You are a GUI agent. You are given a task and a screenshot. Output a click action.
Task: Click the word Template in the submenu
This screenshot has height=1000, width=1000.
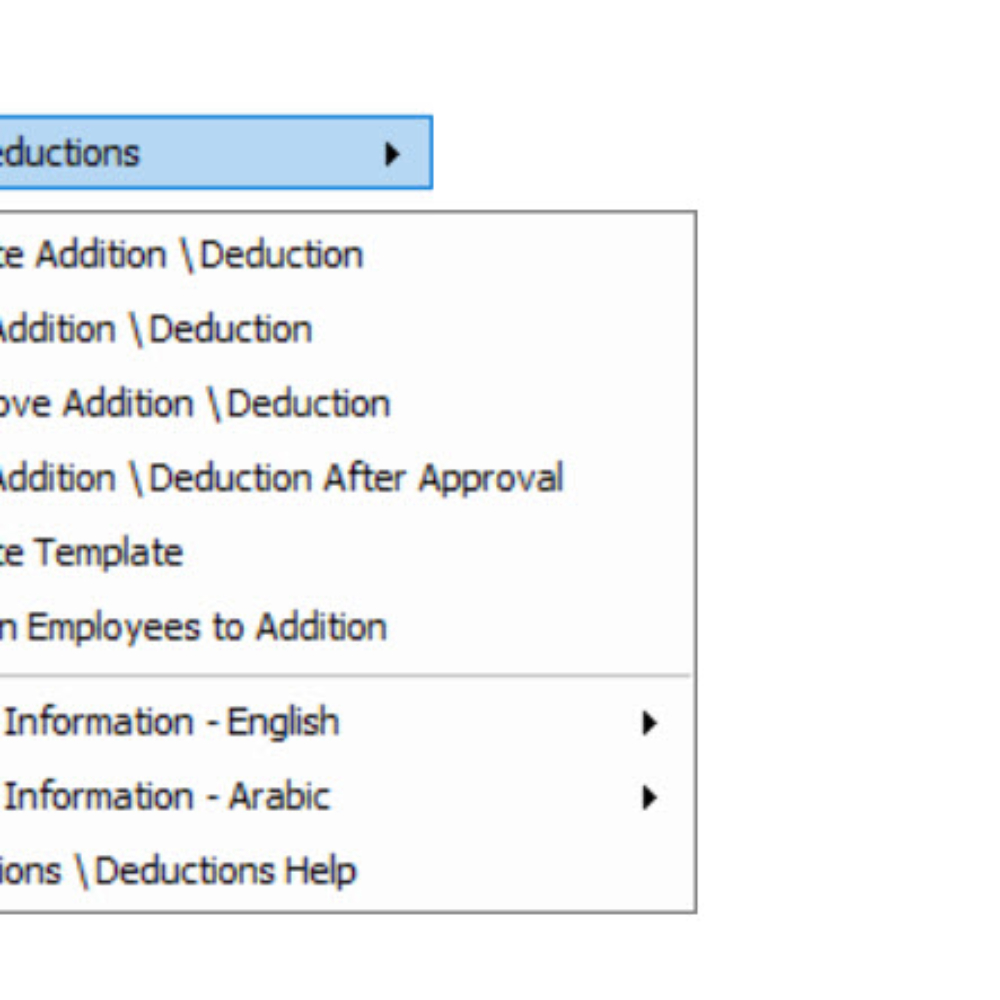[108, 554]
